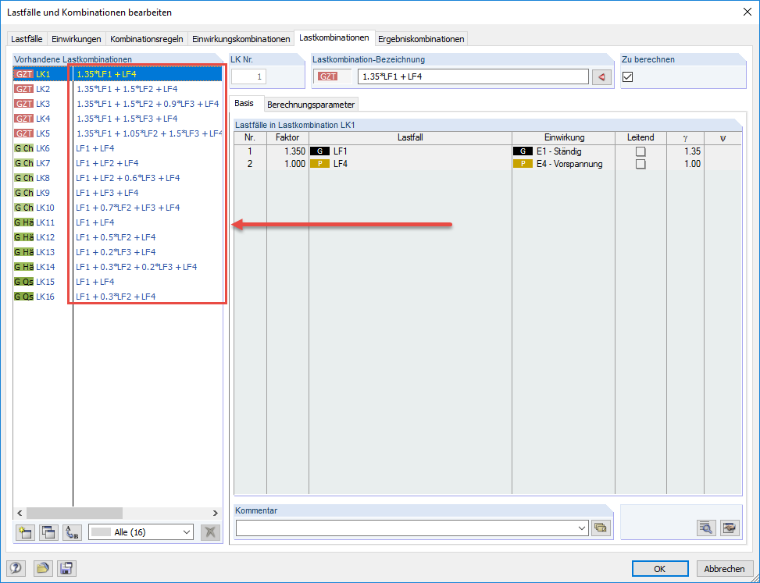Click the details magnifier icon bottom right
Viewport: 760px width, 583px height.
coord(706,527)
